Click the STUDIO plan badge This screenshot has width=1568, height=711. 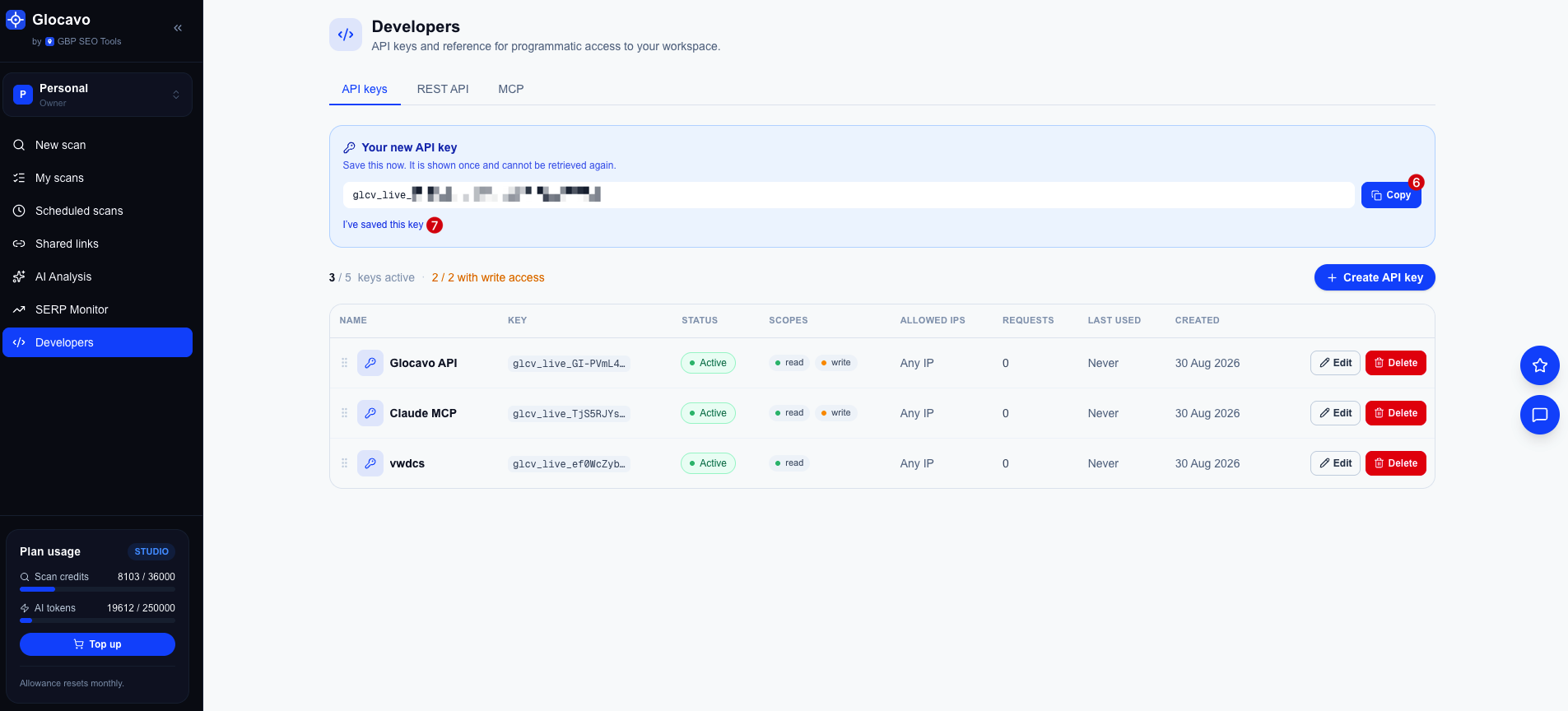pos(151,551)
